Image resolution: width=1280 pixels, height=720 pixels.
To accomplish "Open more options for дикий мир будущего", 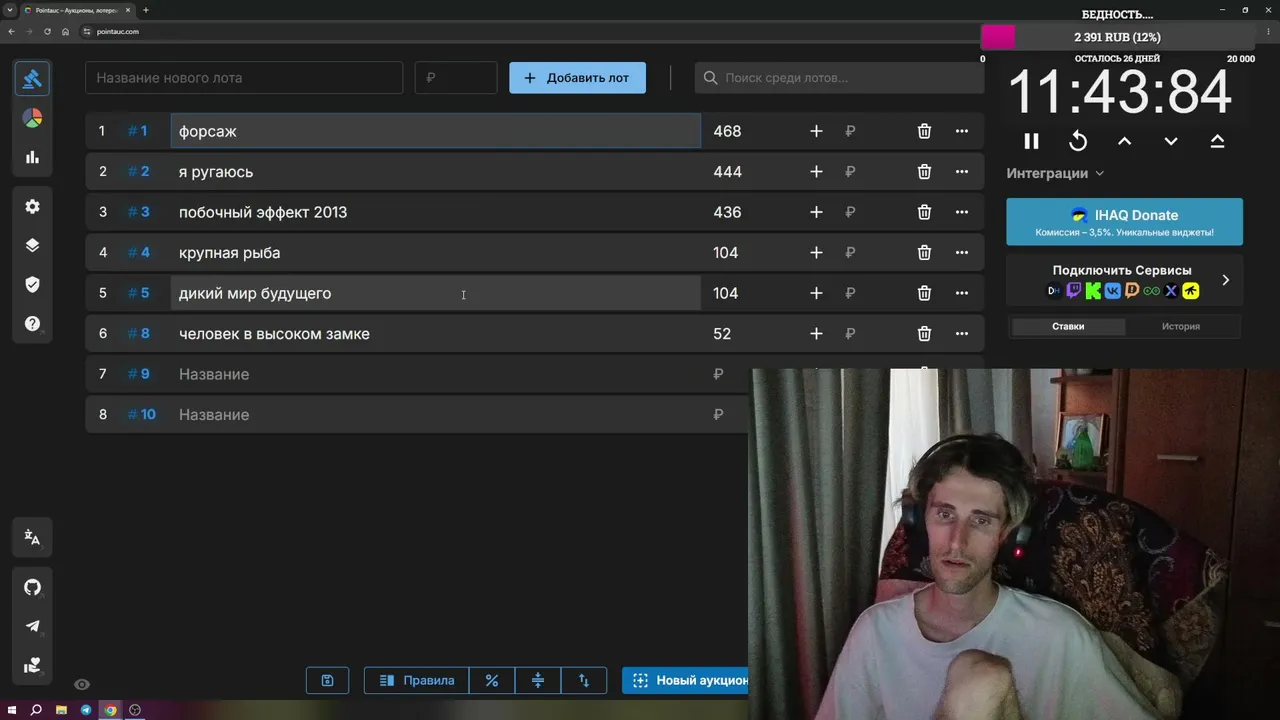I will (x=962, y=293).
